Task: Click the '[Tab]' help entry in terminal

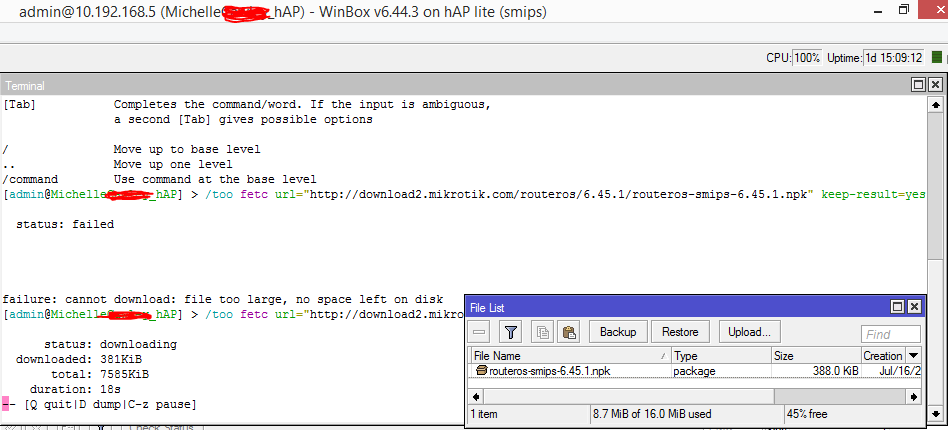Action: click(19, 105)
